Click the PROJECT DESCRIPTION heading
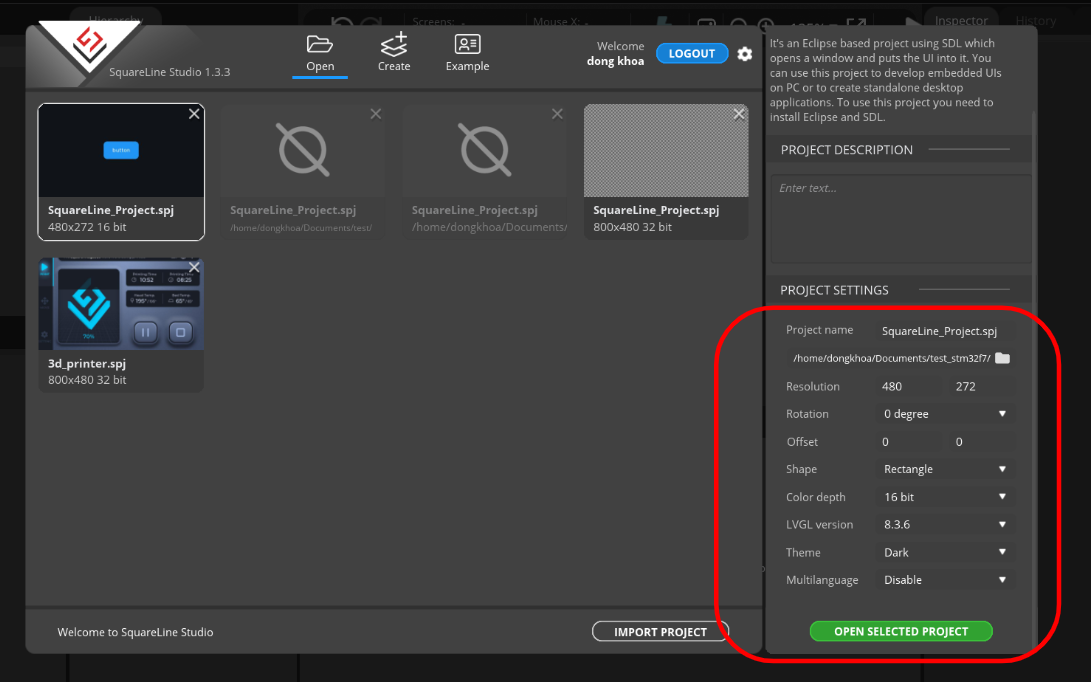Viewport: 1091px width, 682px height. 847,150
